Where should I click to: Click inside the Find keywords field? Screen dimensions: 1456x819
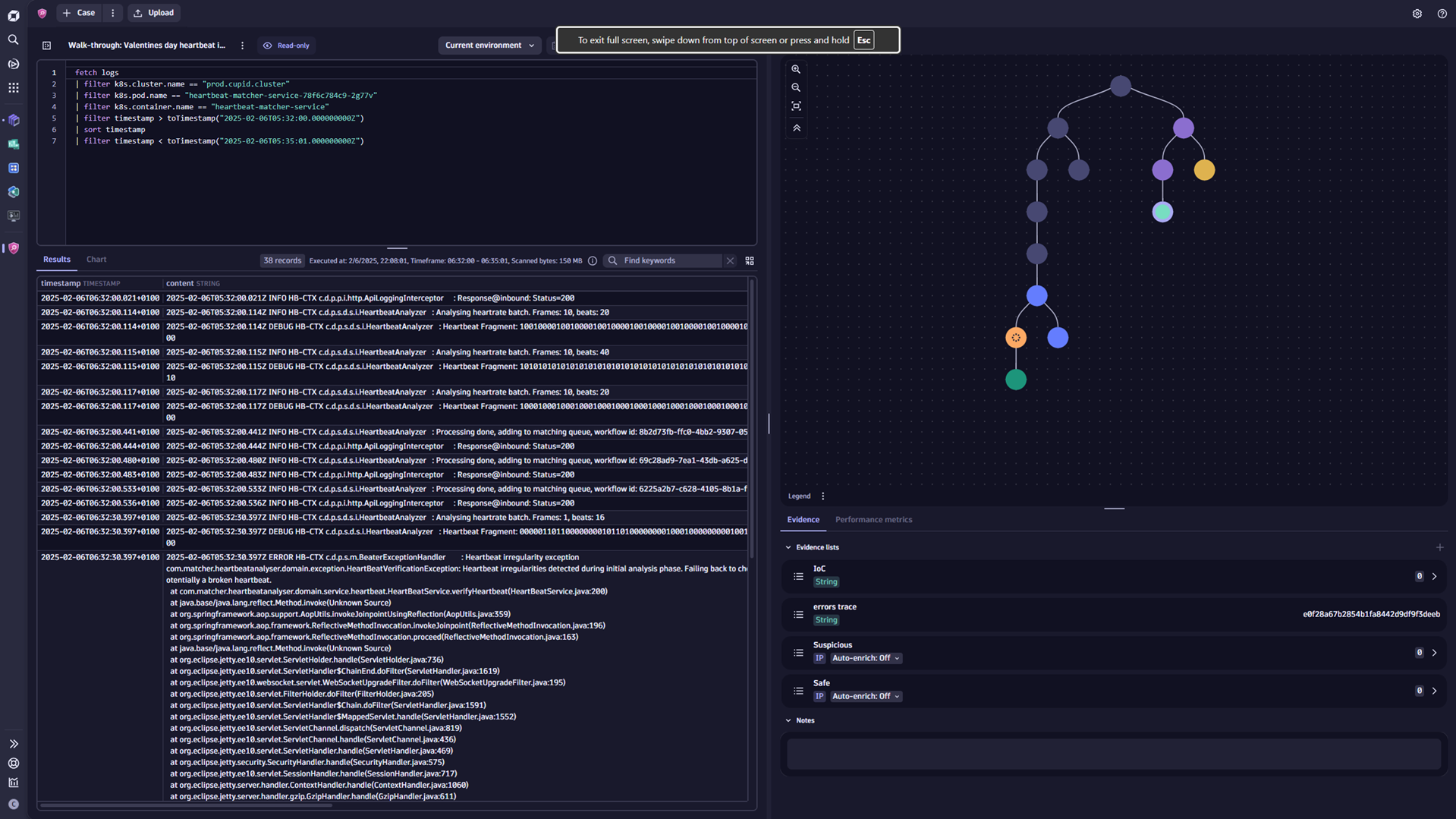(668, 260)
